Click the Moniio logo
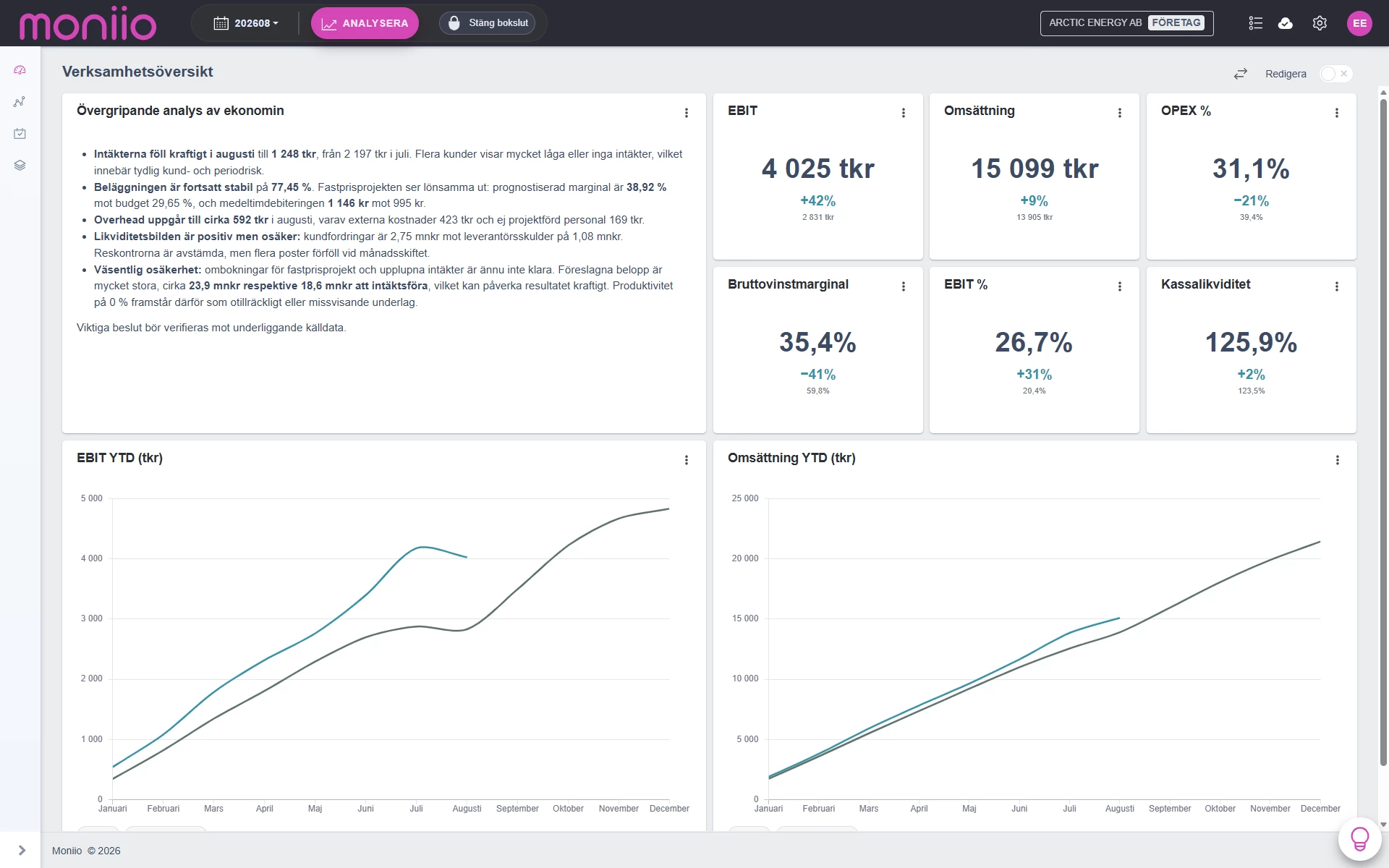Image resolution: width=1389 pixels, height=868 pixels. click(88, 24)
